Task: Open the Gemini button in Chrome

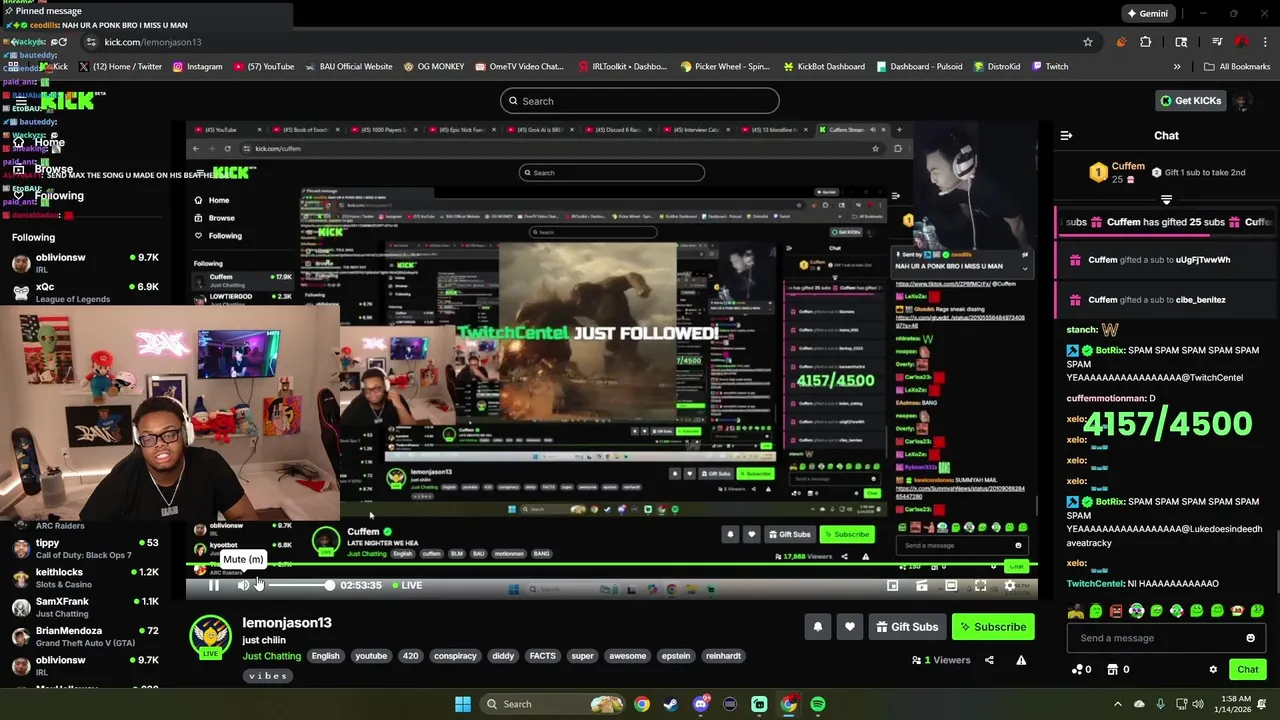Action: [1148, 14]
